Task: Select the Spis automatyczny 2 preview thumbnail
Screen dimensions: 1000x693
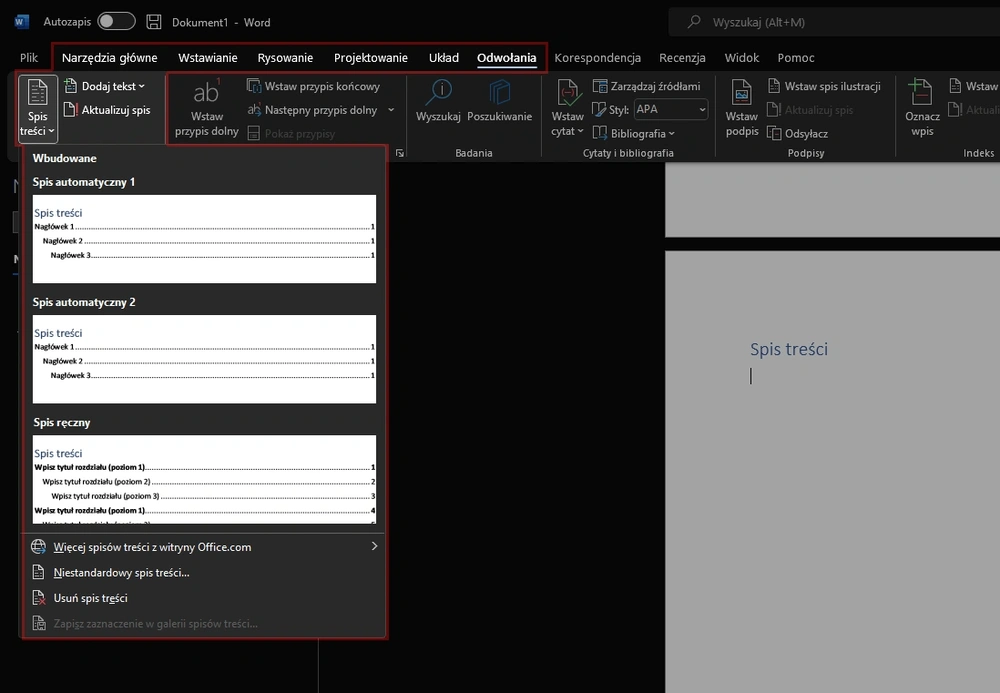Action: 204,359
